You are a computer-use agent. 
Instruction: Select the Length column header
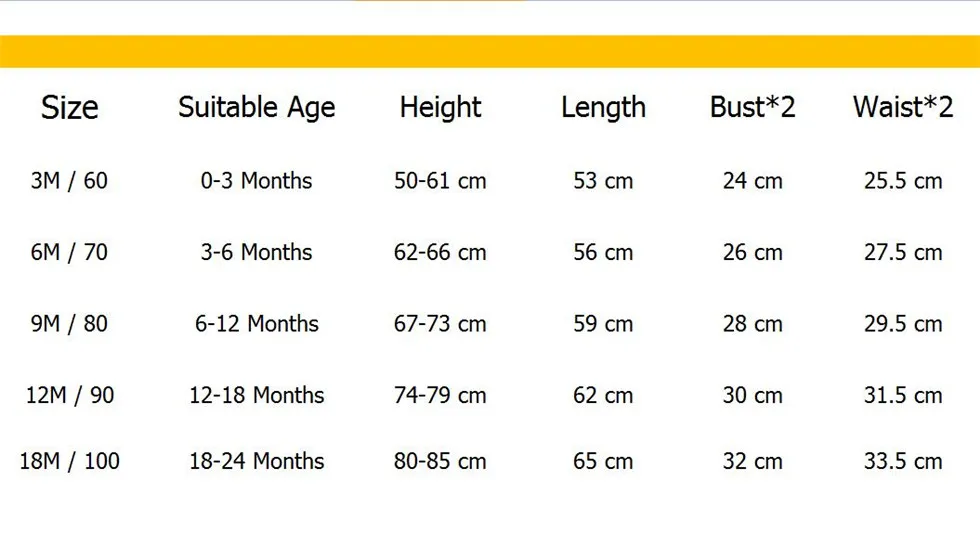pos(603,107)
